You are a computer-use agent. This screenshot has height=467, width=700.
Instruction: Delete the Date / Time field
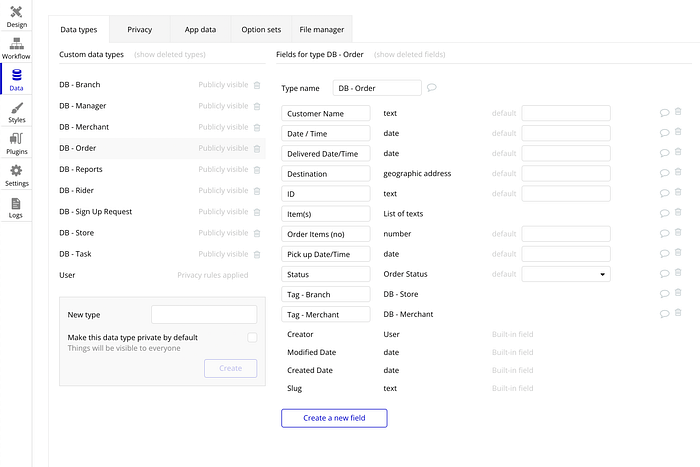(x=678, y=132)
